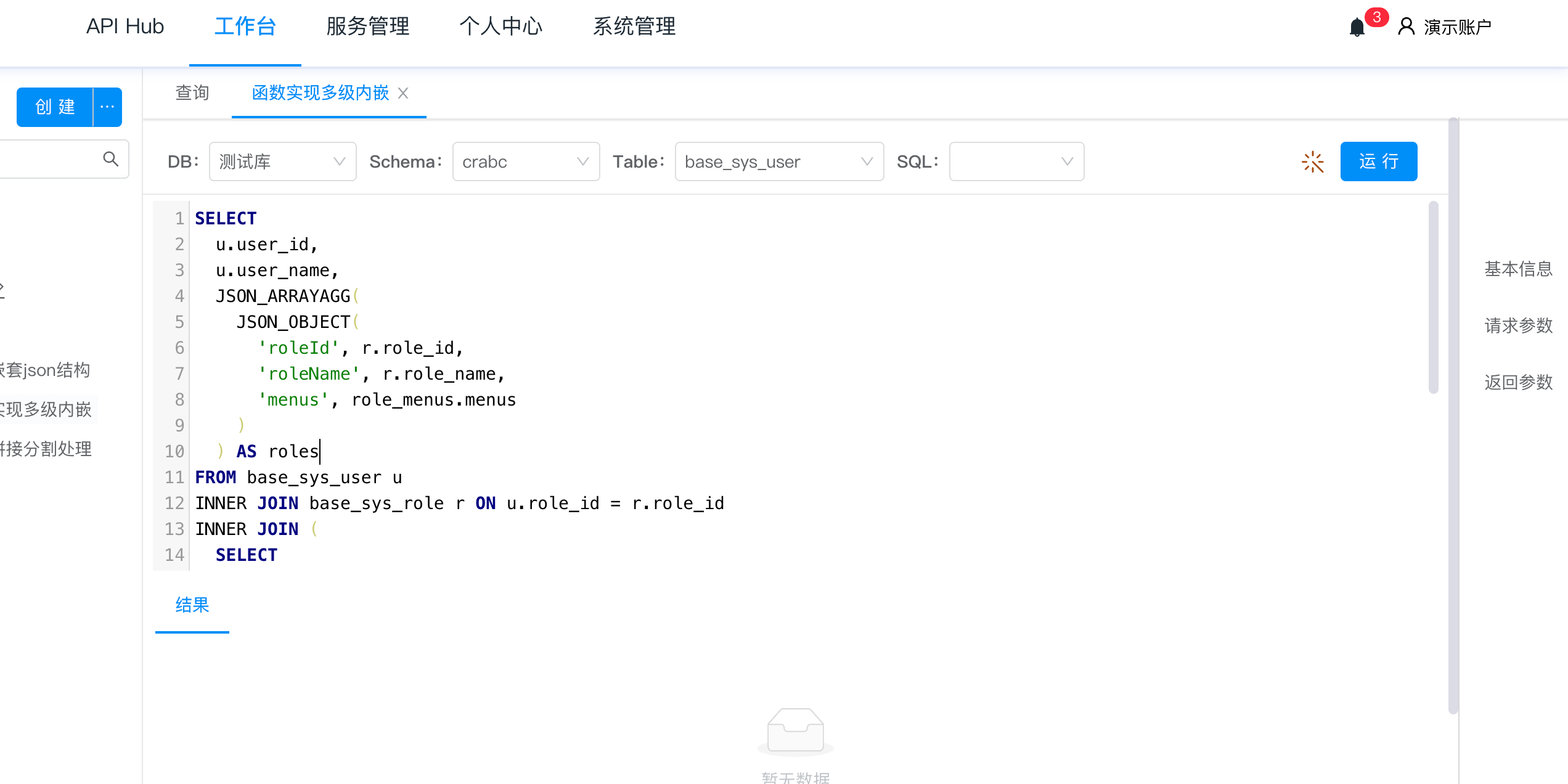The width and height of the screenshot is (1568, 784).
Task: Open the 系统管理 menu item
Action: (634, 27)
